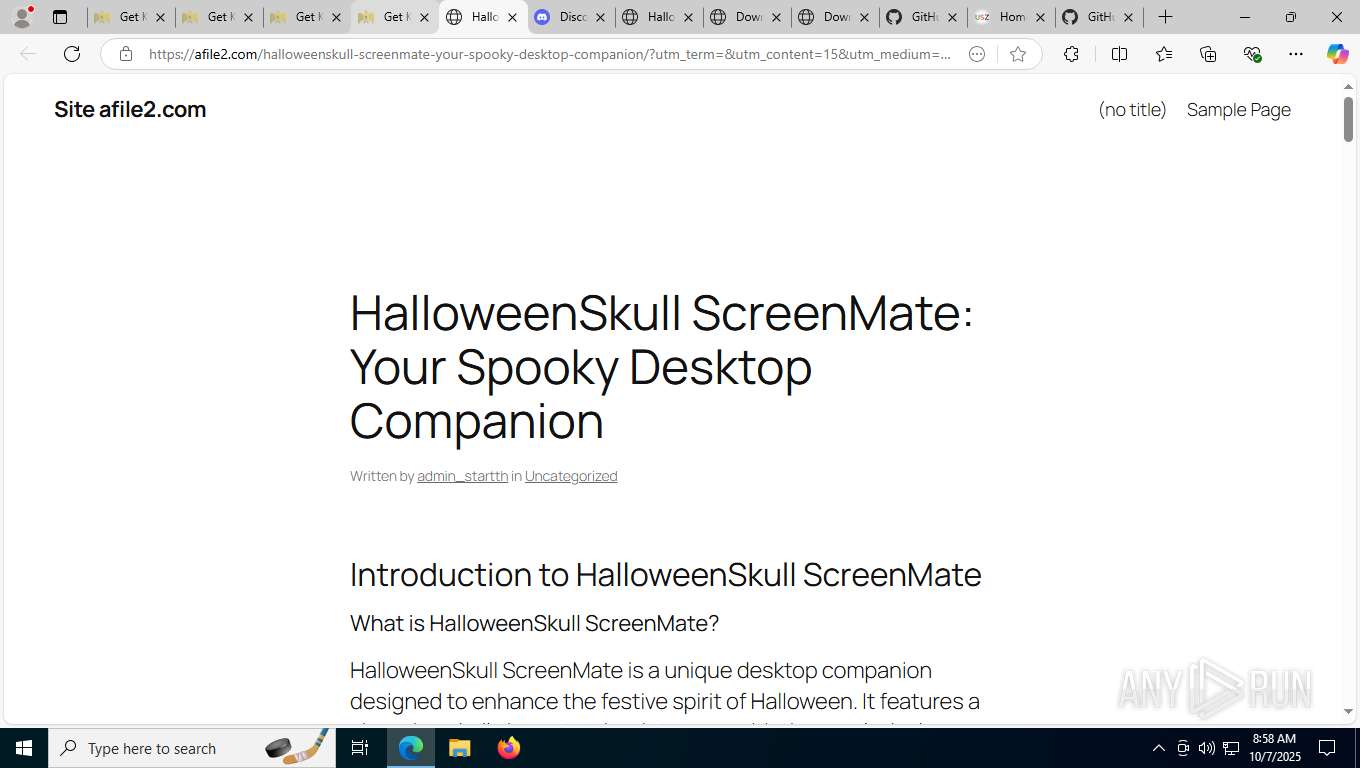Click the page scrollbar thumb

(1348, 119)
